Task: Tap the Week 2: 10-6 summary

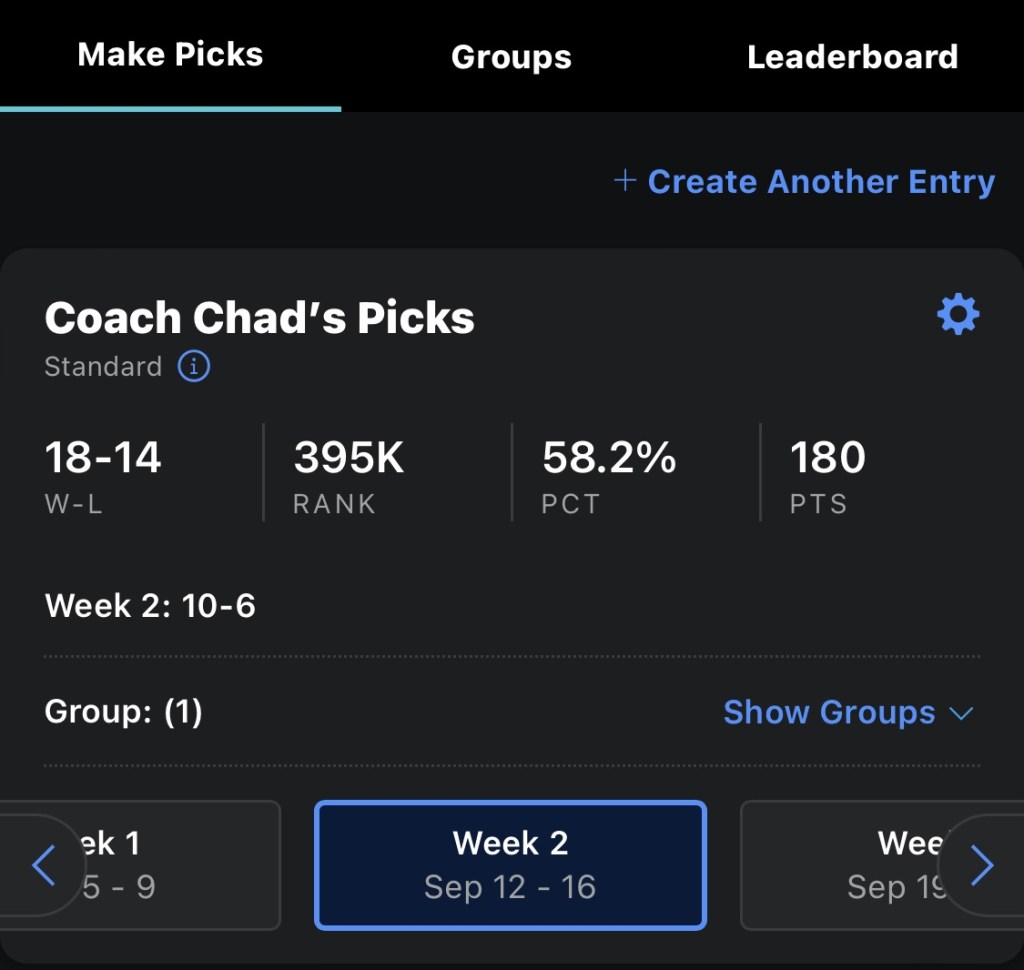Action: 150,606
